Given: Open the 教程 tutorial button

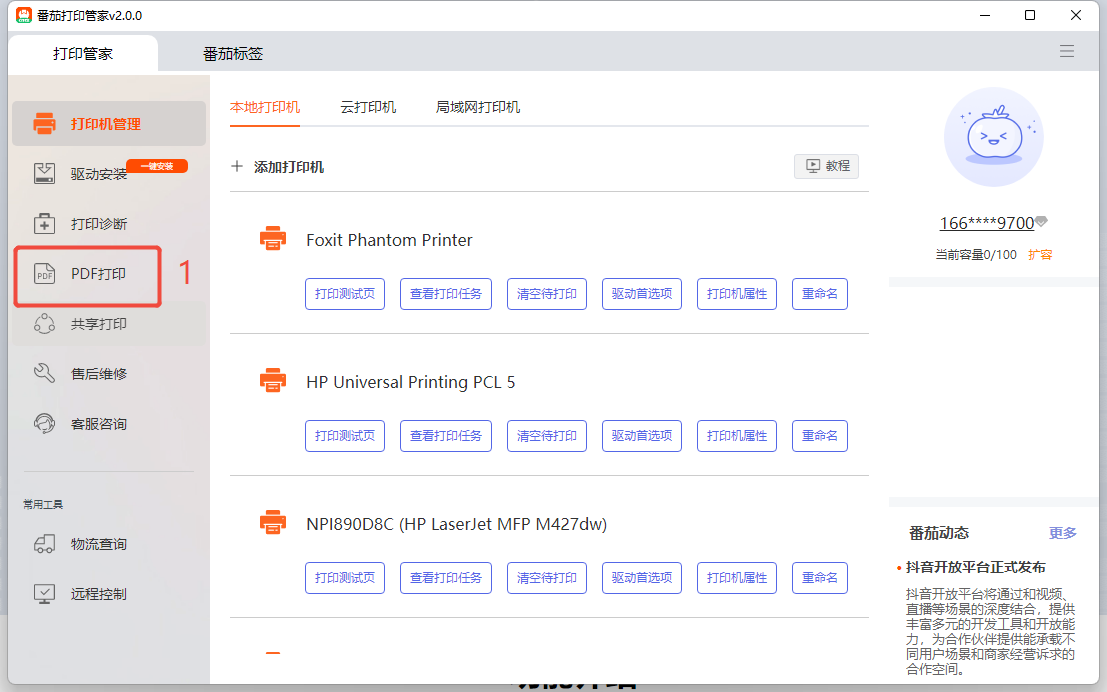Looking at the screenshot, I should tap(827, 166).
